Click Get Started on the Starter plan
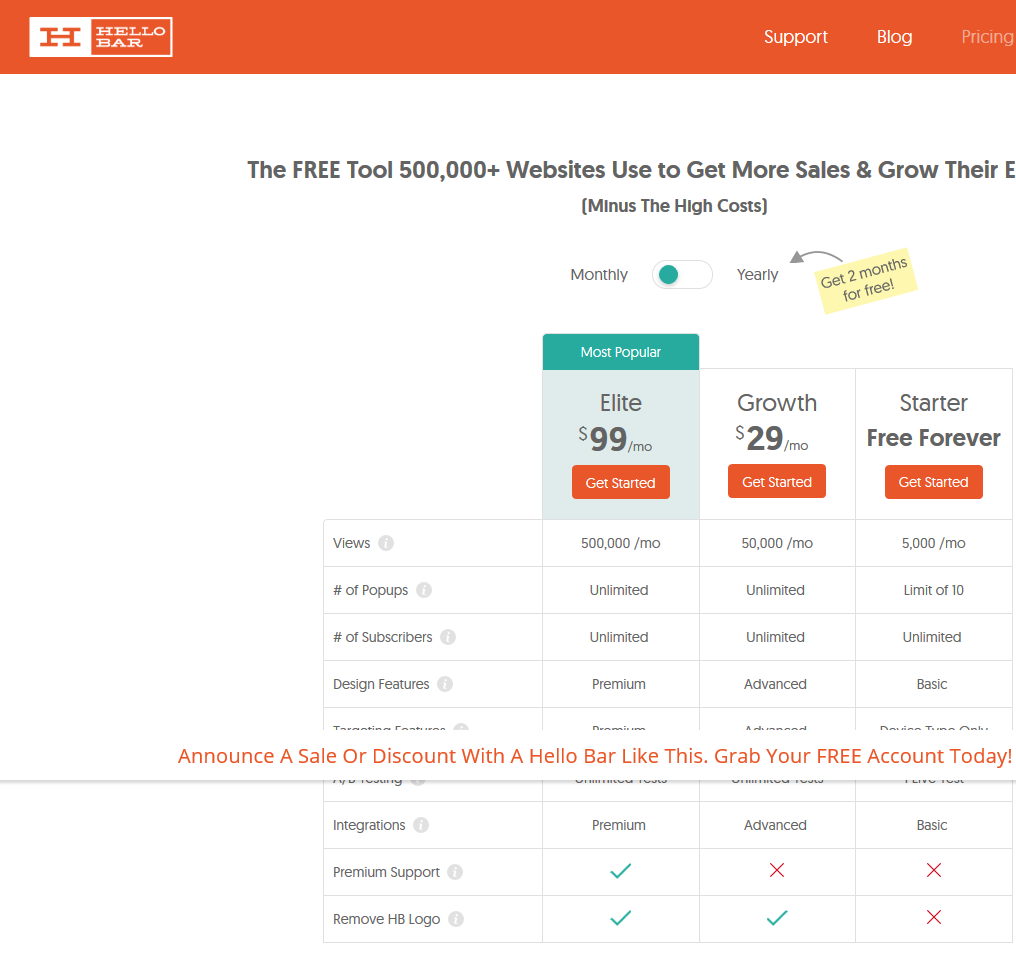The width and height of the screenshot is (1016, 954). 933,482
